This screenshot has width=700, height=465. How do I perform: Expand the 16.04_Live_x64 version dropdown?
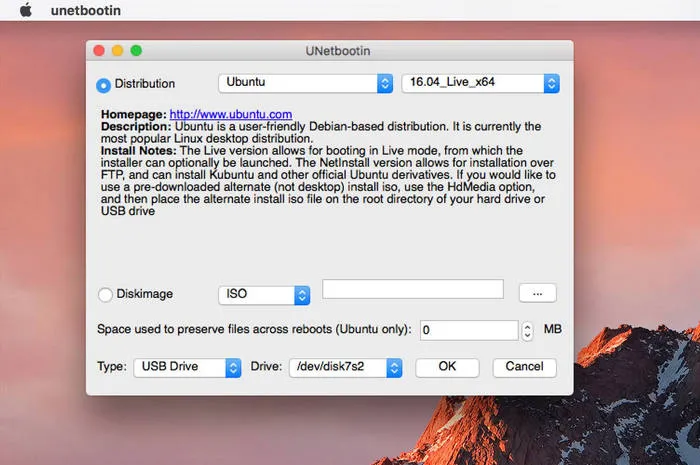[480, 83]
